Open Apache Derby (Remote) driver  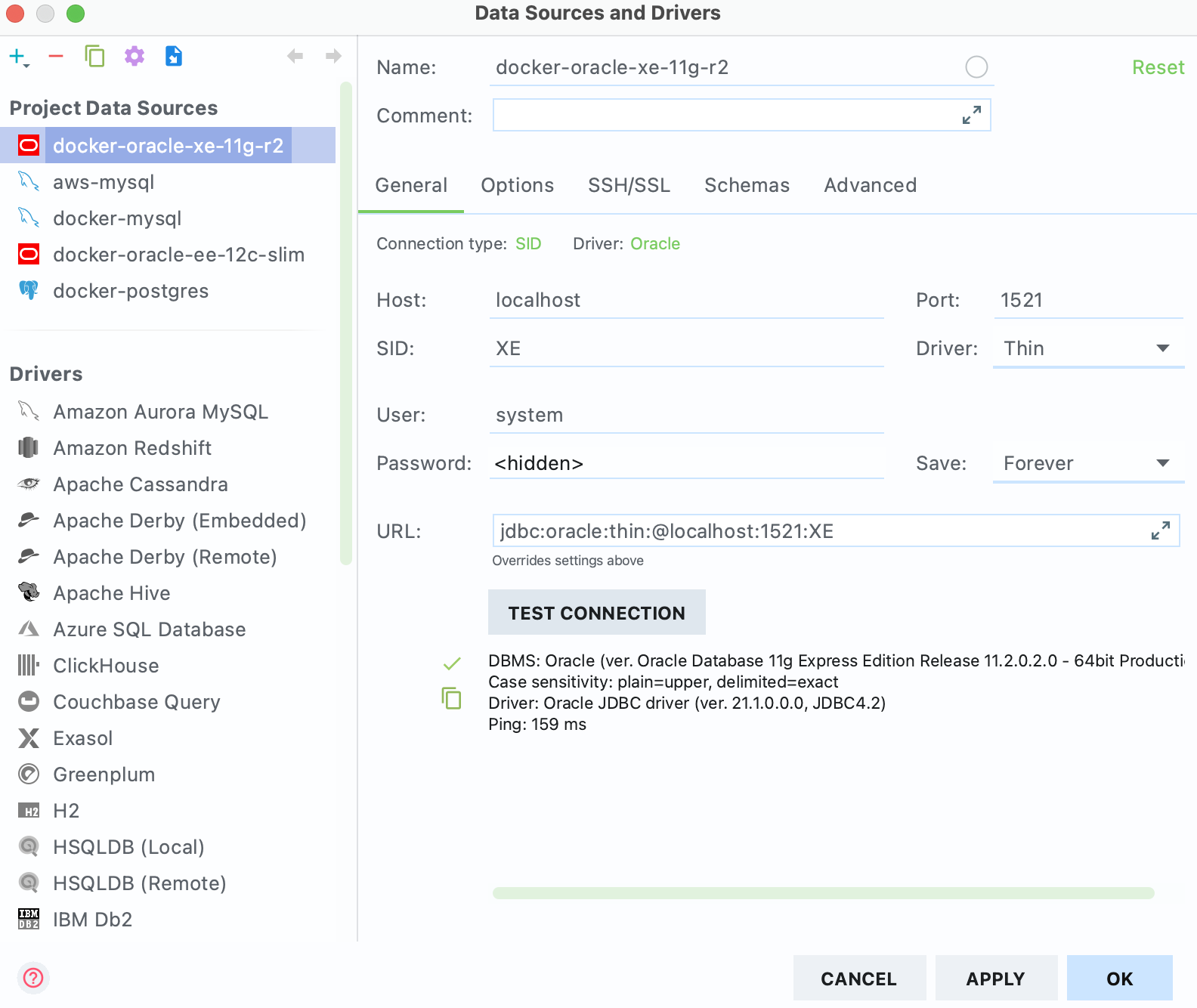(x=168, y=556)
